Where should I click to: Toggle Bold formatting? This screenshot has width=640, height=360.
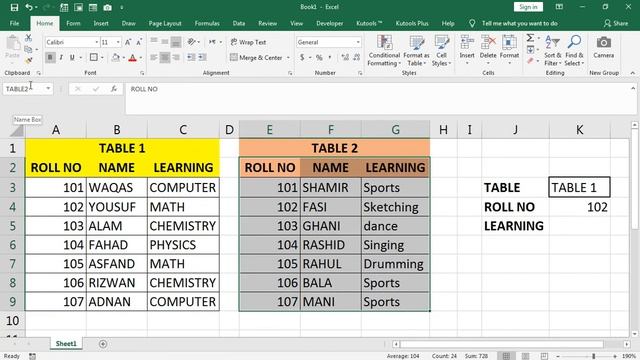[x=50, y=58]
